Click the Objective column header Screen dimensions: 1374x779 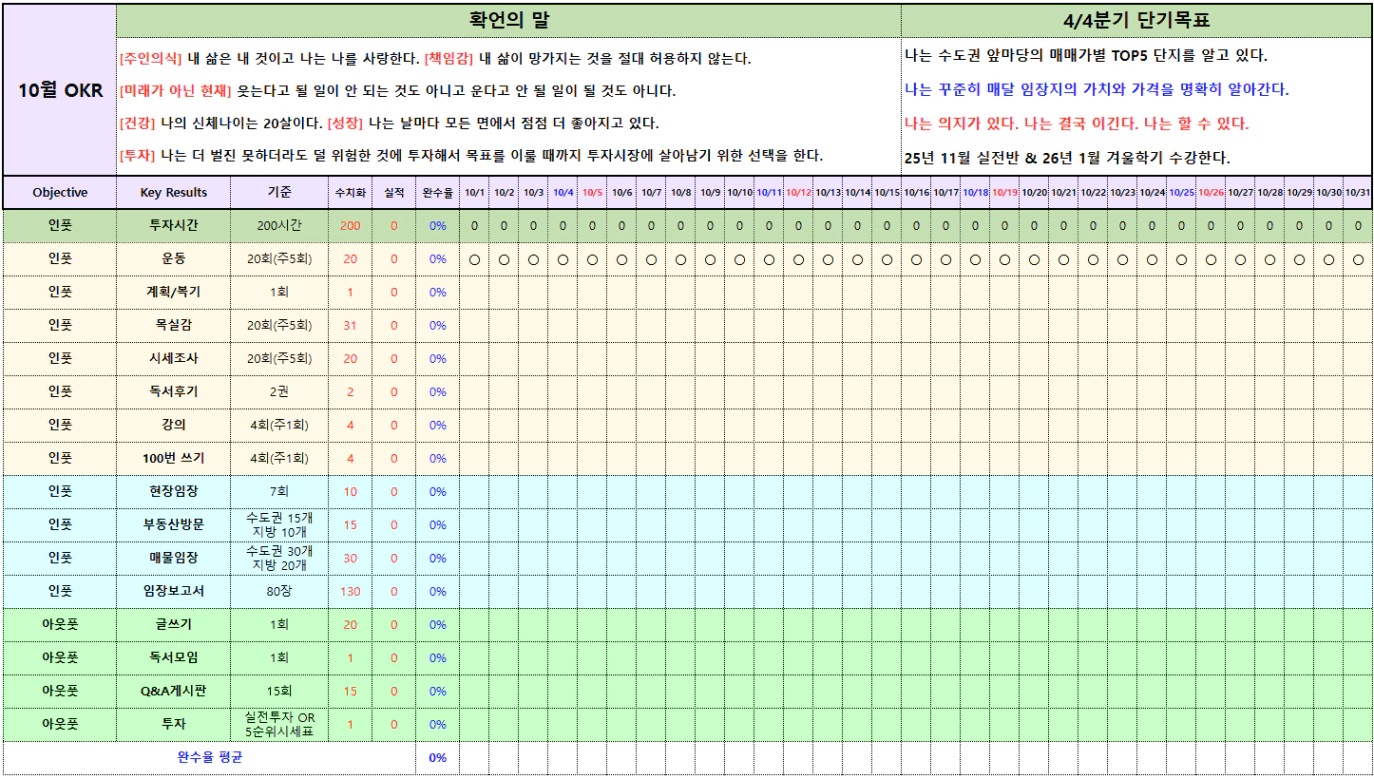(x=60, y=193)
